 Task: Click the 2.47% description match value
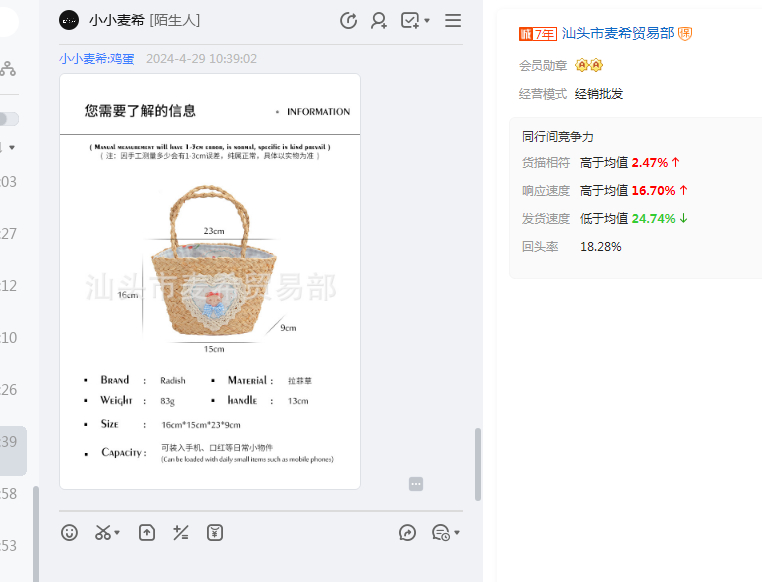tap(650, 163)
